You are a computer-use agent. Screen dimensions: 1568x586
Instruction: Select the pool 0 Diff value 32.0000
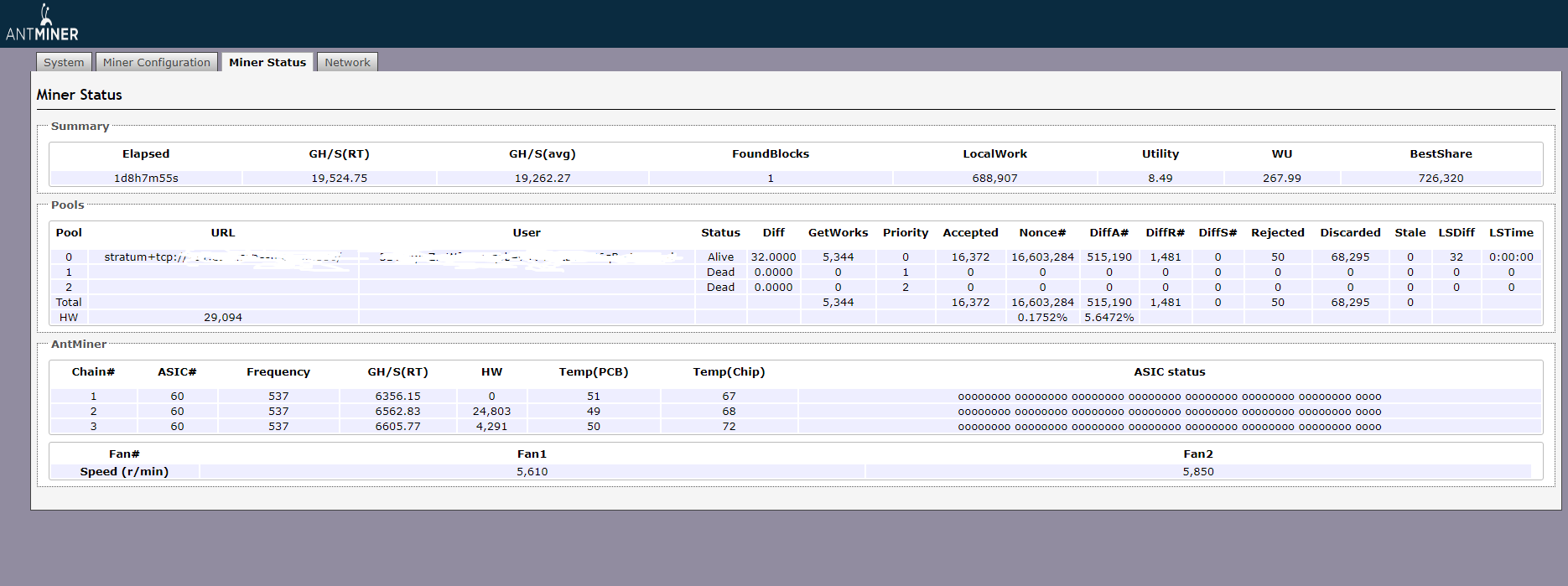(773, 257)
